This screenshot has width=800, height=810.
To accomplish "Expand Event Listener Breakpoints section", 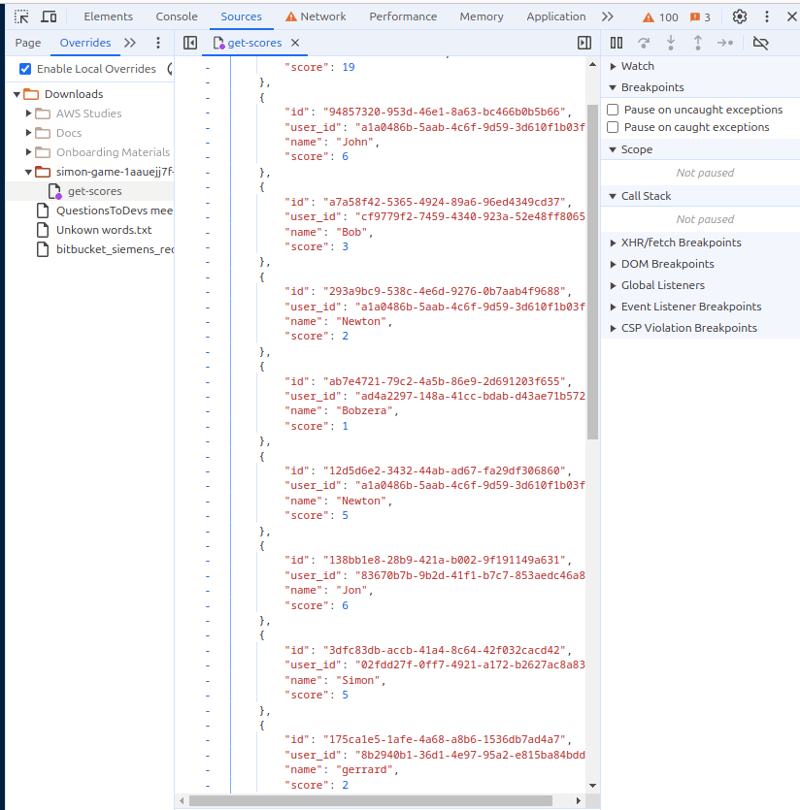I will (x=613, y=306).
